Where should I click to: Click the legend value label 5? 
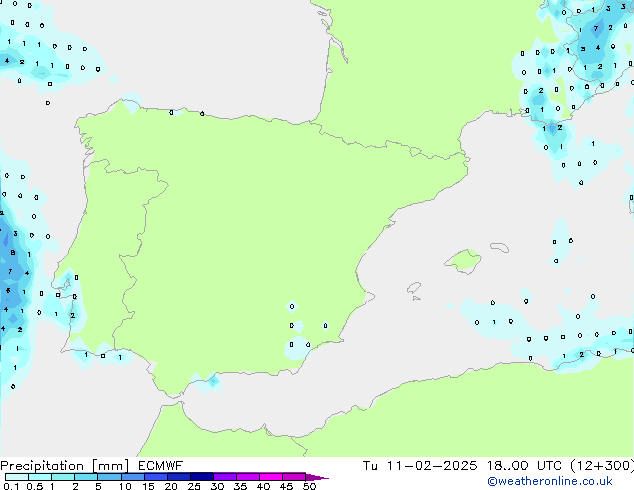[x=98, y=486]
